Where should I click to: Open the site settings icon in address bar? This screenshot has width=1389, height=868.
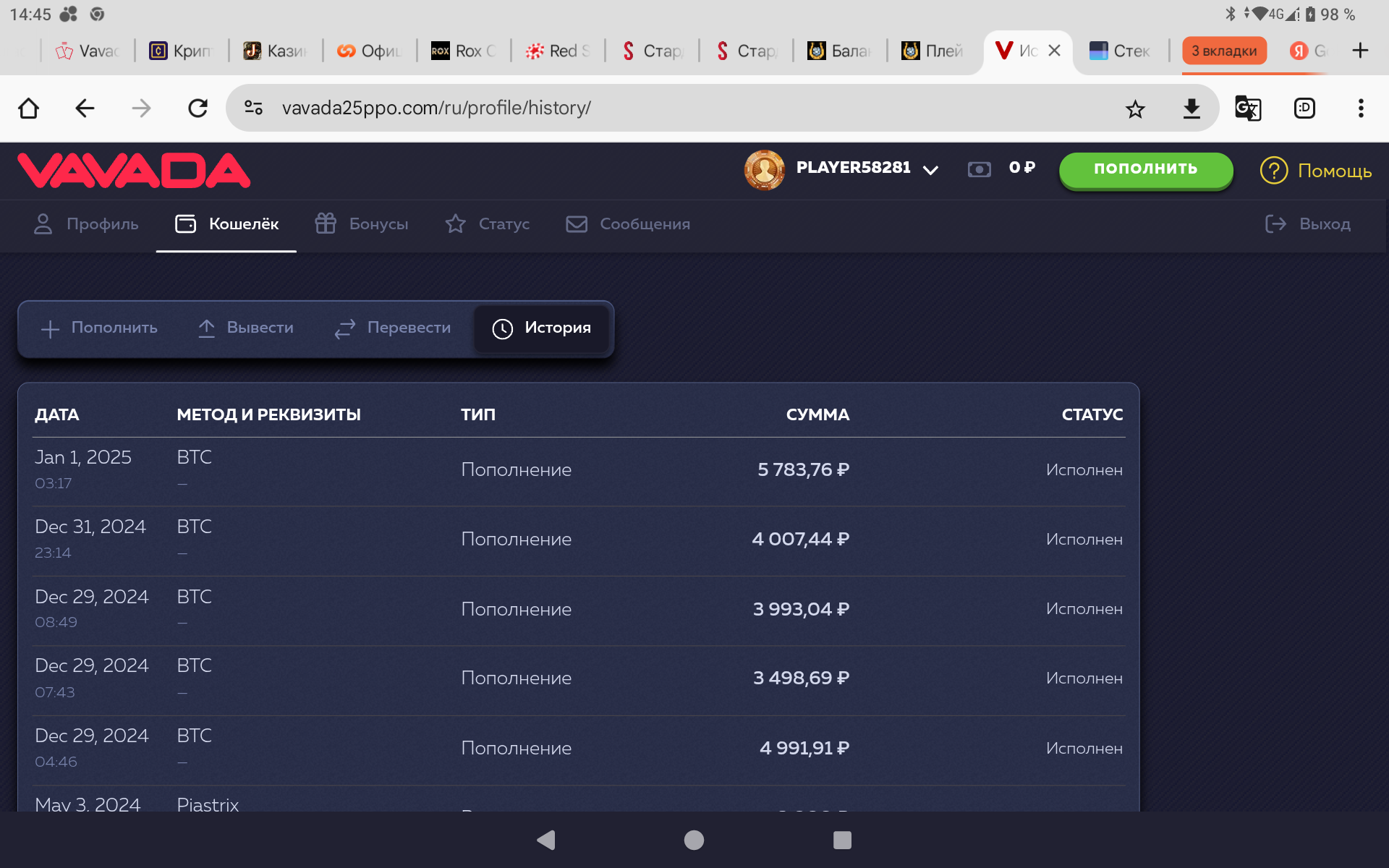click(253, 108)
